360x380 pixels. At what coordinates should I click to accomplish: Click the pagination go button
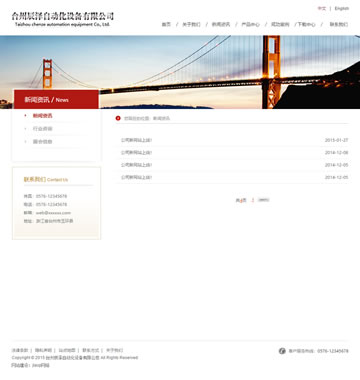263,200
